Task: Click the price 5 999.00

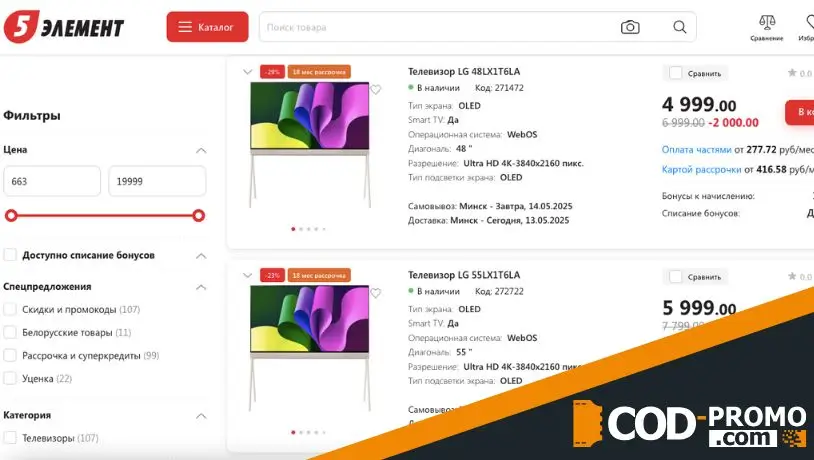Action: pos(699,308)
